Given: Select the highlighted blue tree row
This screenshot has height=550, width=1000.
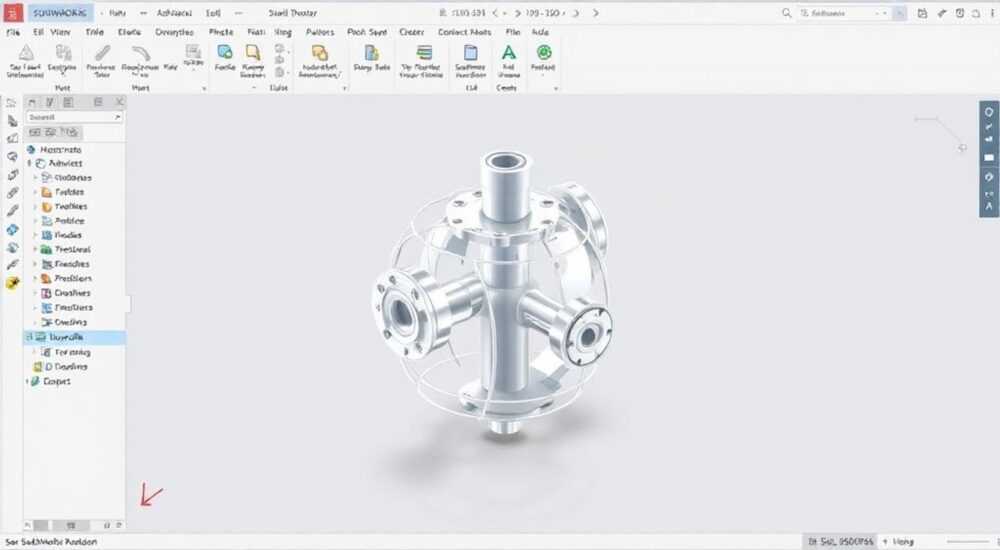Looking at the screenshot, I should (75, 337).
